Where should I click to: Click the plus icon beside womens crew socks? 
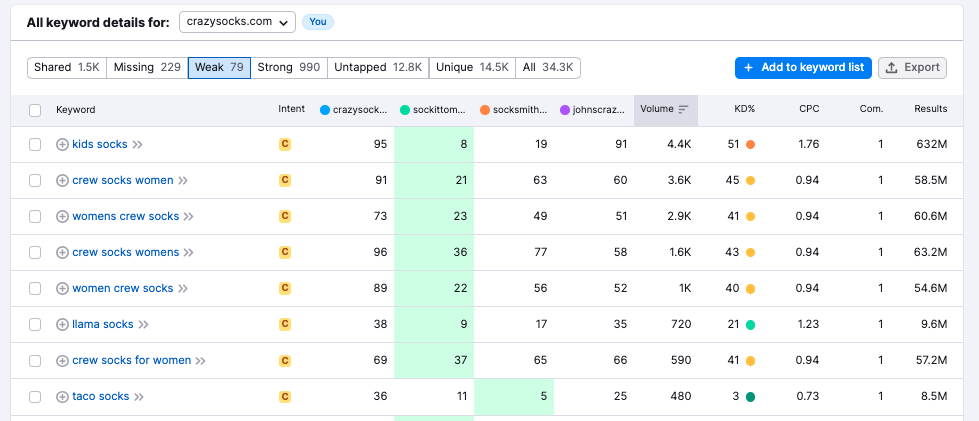62,217
